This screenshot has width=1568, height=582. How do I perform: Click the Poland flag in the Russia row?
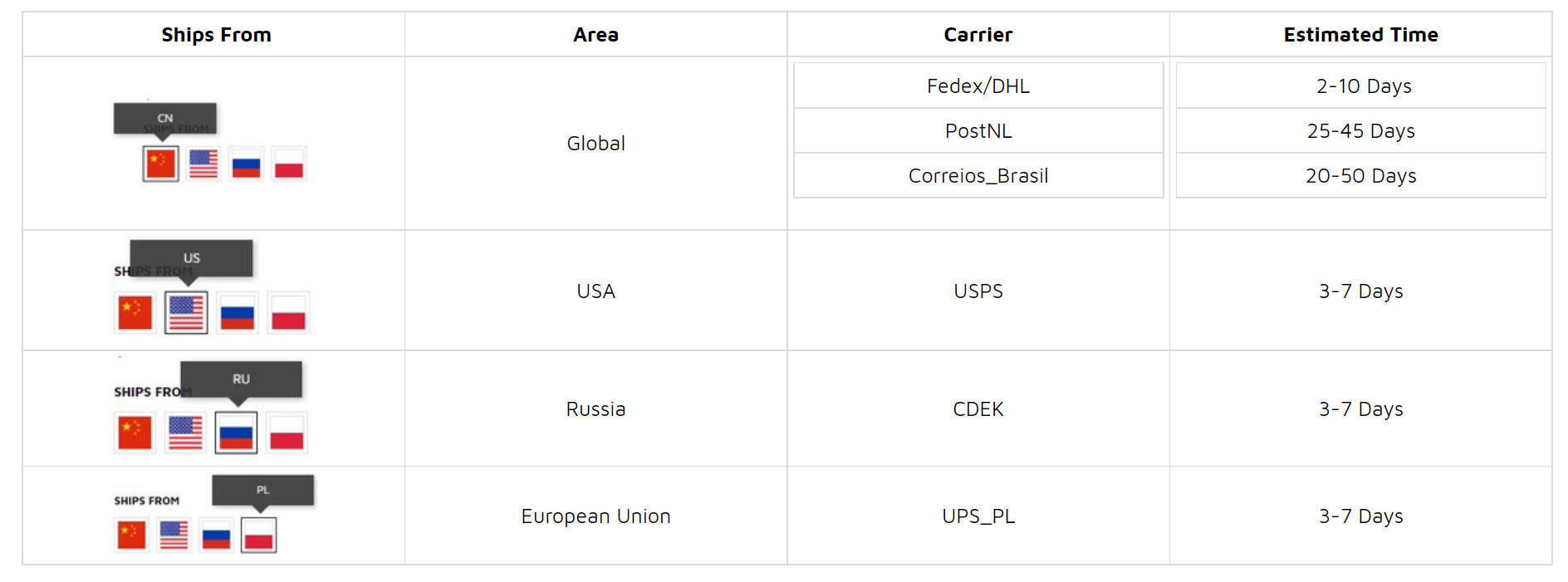click(287, 433)
